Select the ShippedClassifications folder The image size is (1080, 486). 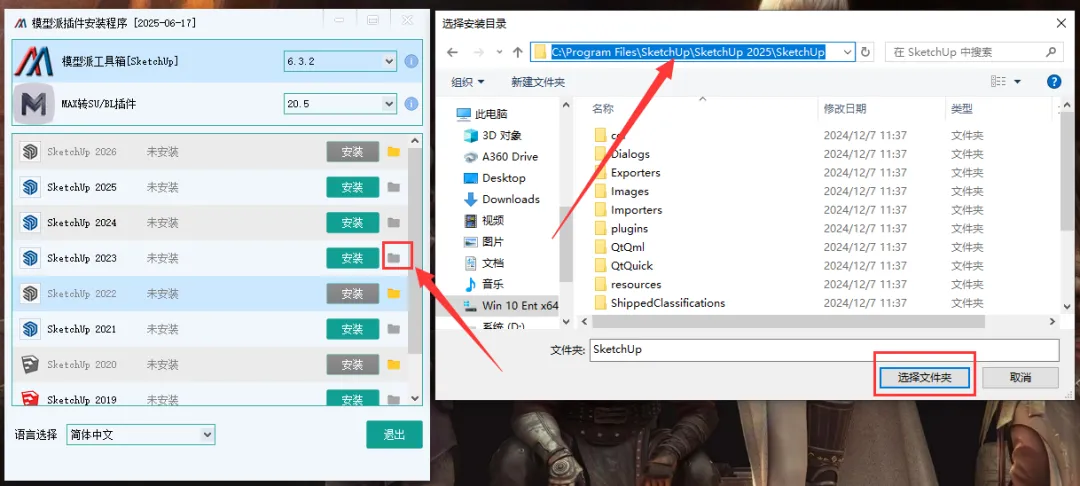point(659,303)
